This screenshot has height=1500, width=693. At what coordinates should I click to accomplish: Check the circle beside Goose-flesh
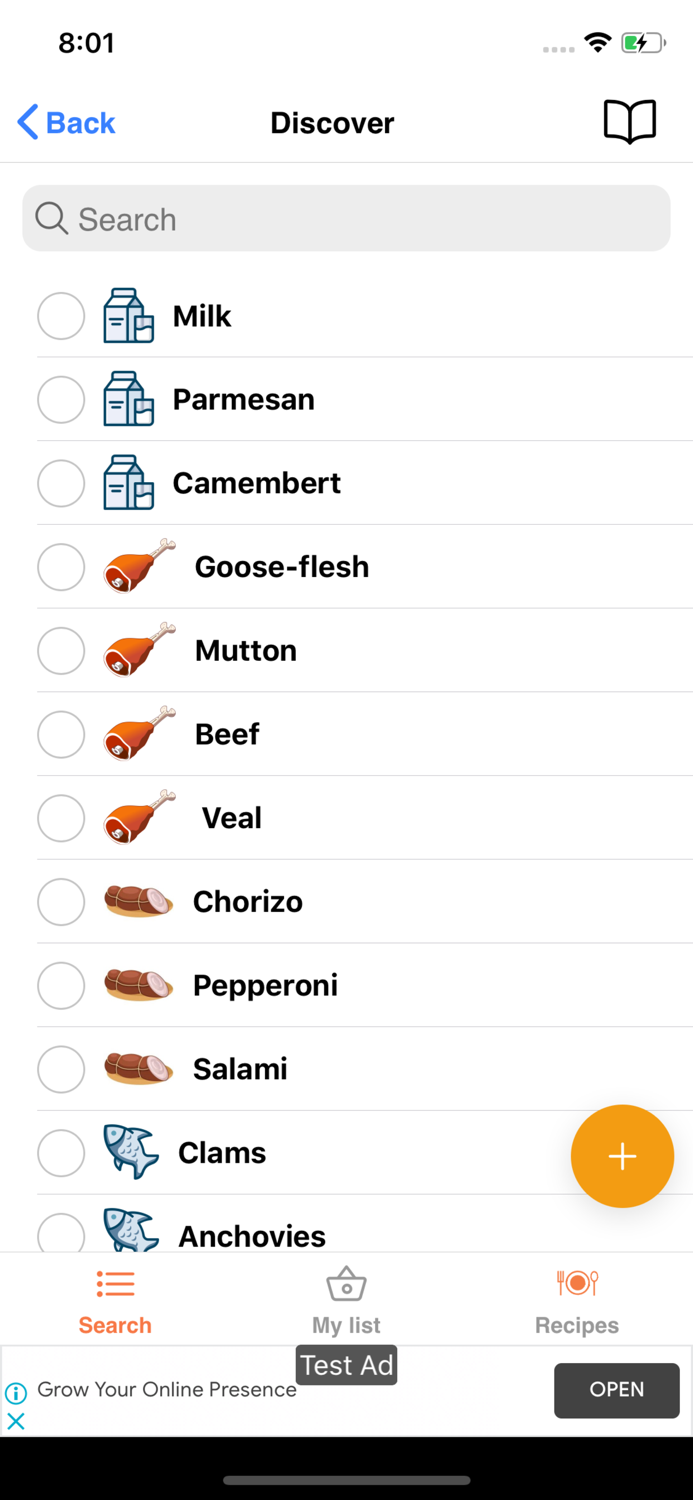click(x=61, y=567)
